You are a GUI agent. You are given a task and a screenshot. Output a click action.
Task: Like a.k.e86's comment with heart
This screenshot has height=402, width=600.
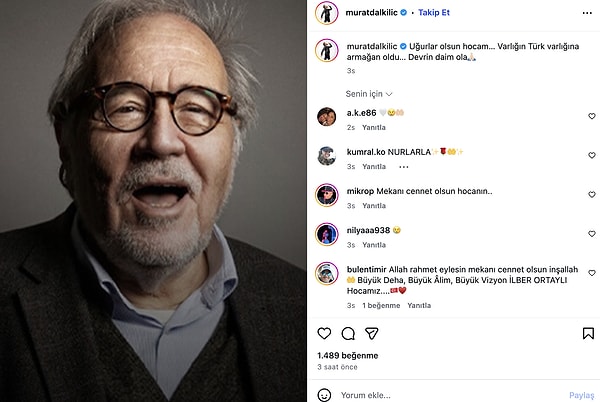590,118
